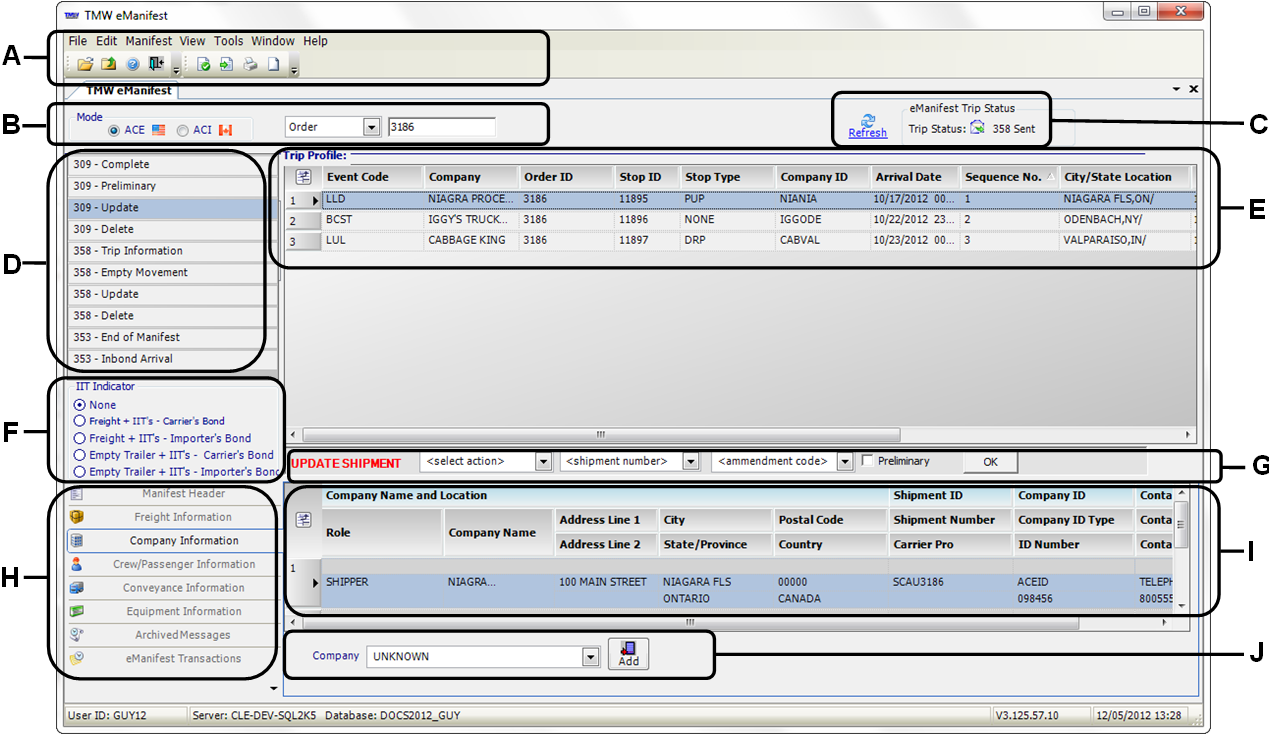Click the document with green checkmark icon
The image size is (1269, 735).
[204, 65]
